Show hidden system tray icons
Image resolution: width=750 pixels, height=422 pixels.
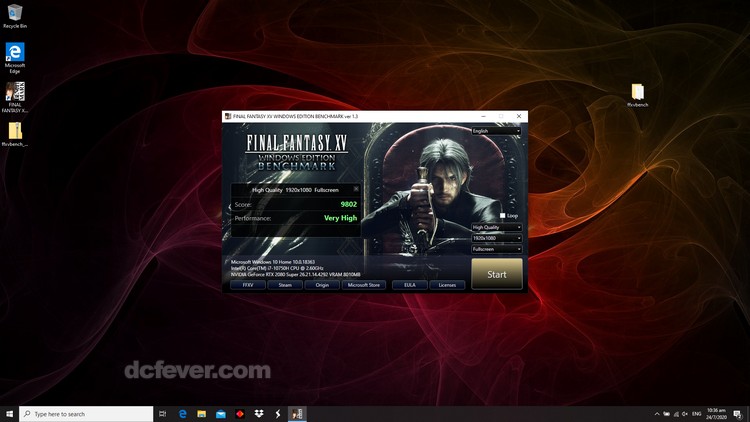click(657, 414)
